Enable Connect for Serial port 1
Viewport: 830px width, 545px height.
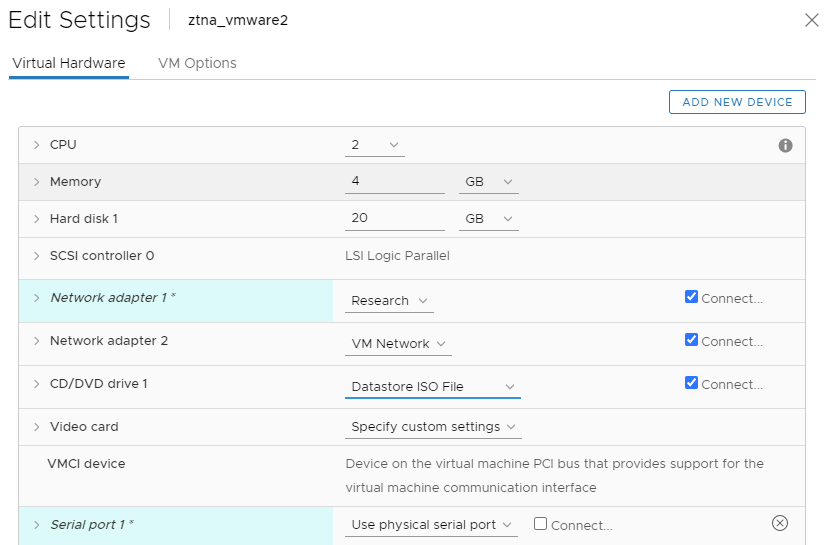click(x=540, y=524)
